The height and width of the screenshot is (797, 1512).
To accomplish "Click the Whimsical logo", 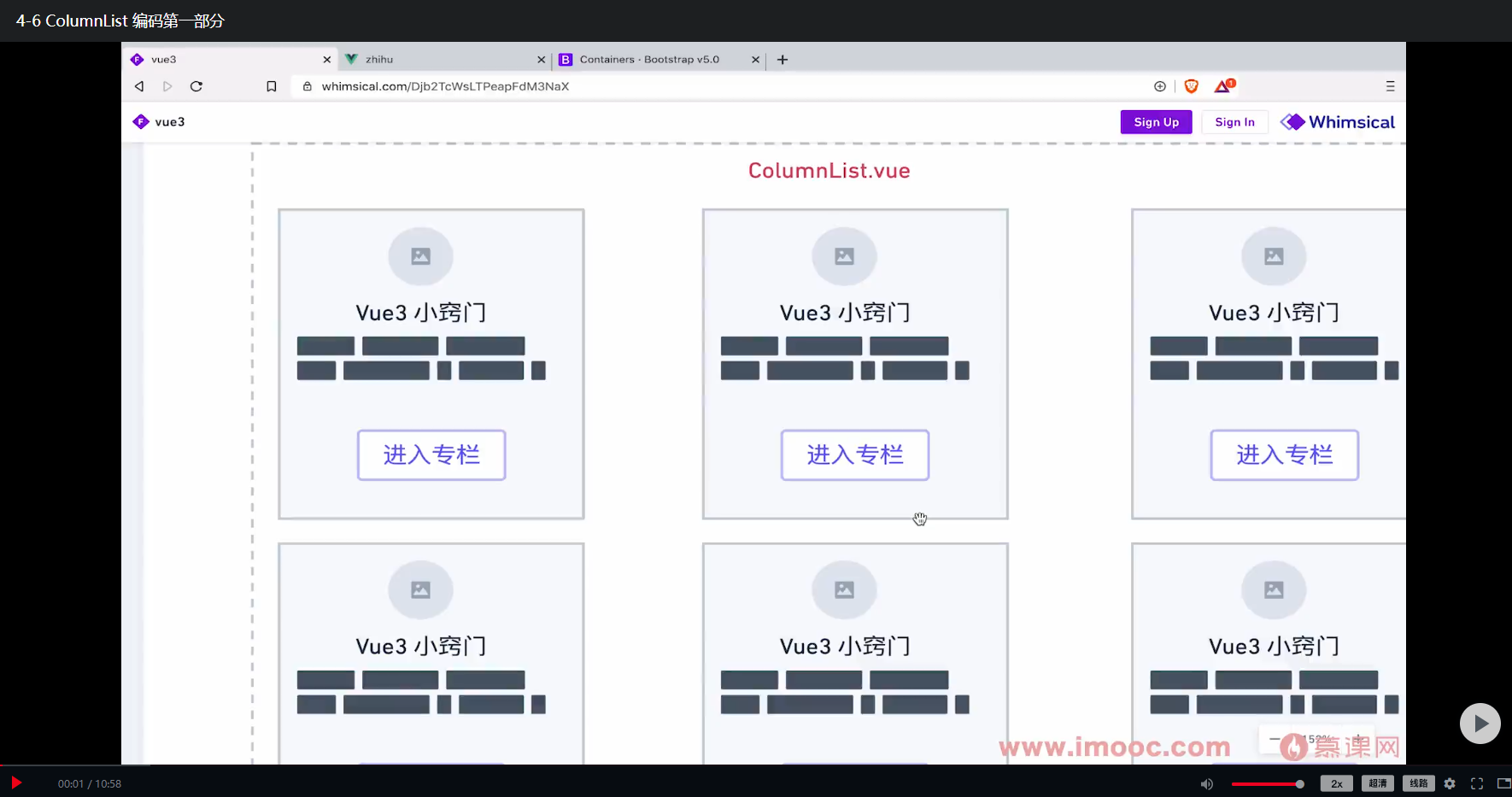I will pyautogui.click(x=1338, y=122).
